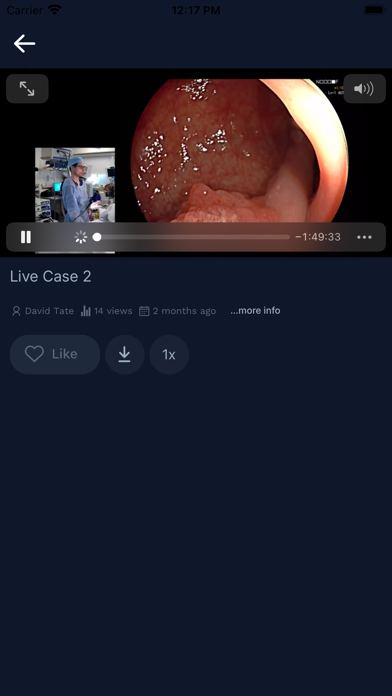Image resolution: width=392 pixels, height=696 pixels.
Task: Change playback speed with the 1x button
Action: (x=169, y=354)
